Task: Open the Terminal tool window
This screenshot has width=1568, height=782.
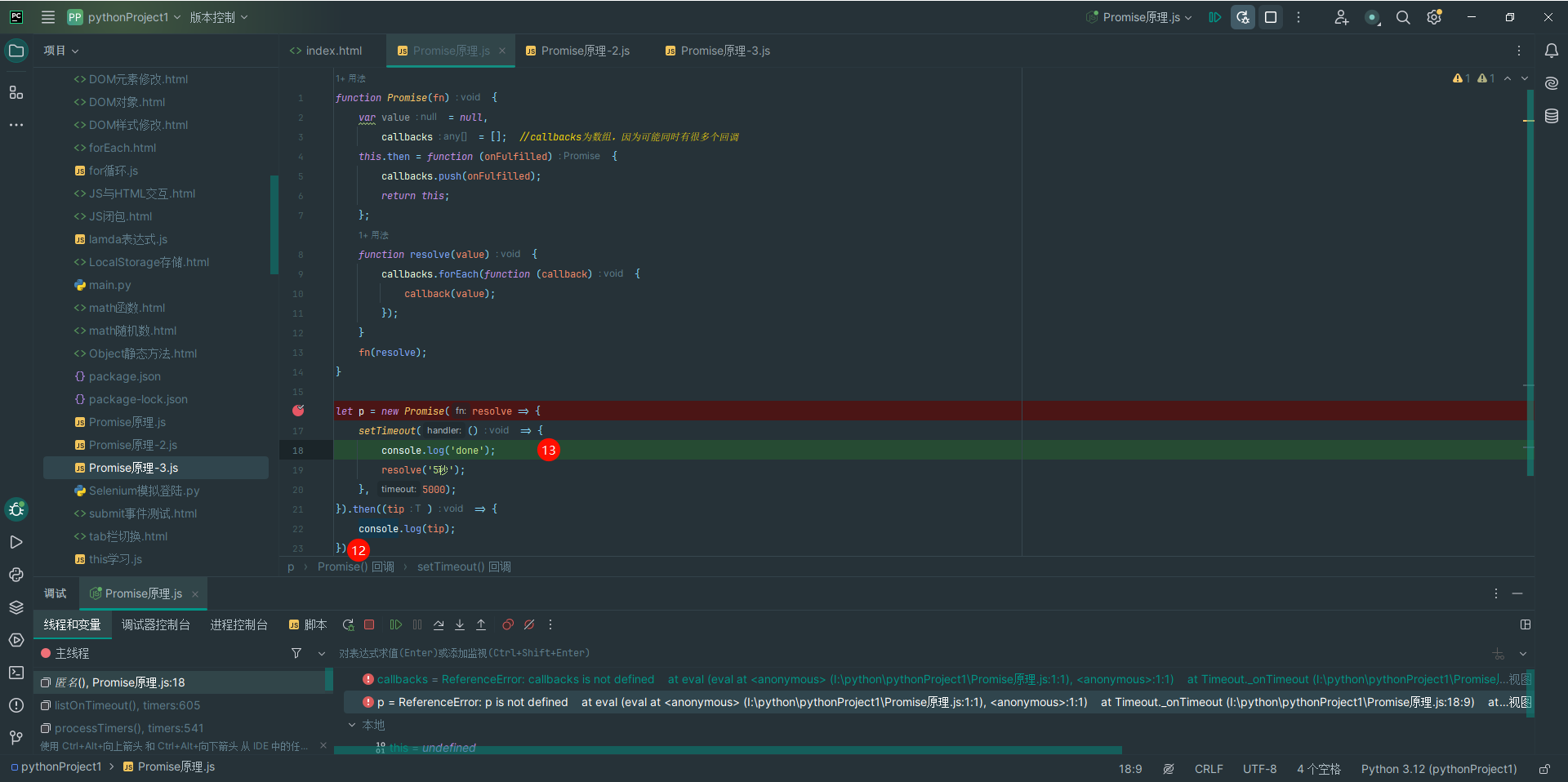Action: tap(16, 673)
